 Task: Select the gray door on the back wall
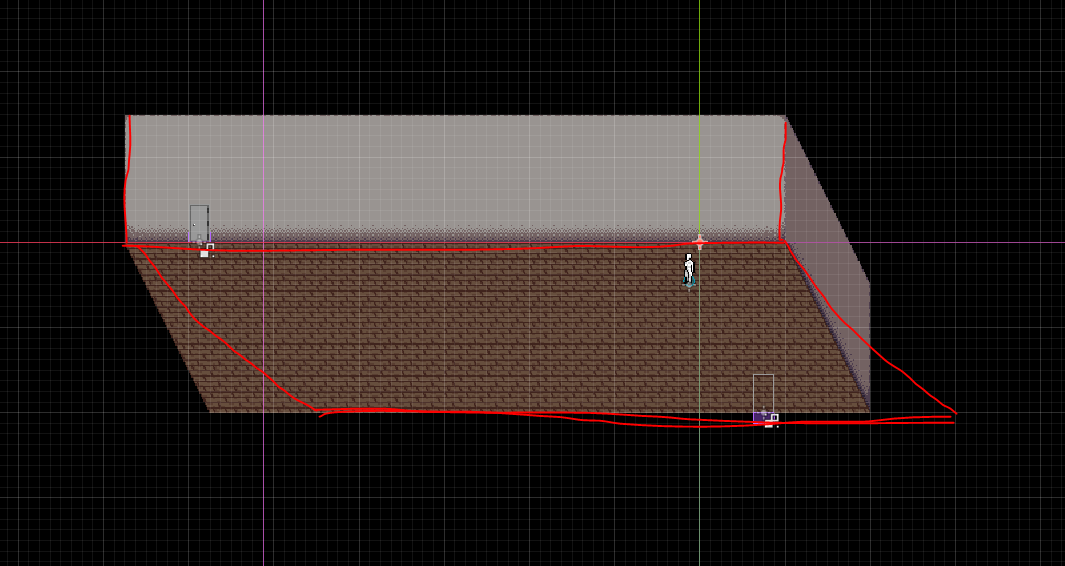pos(199,224)
